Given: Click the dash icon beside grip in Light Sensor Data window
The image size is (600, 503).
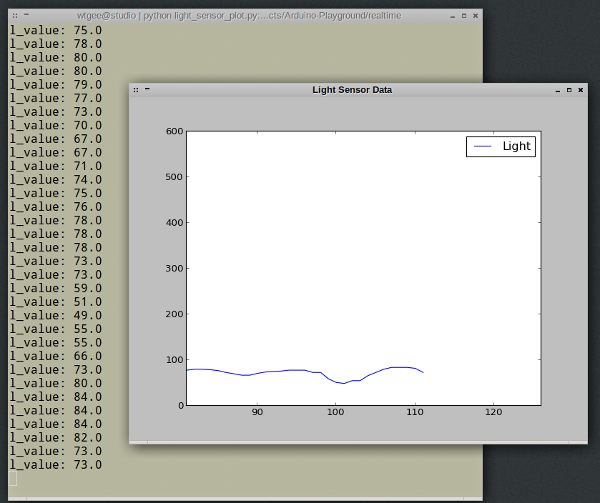Looking at the screenshot, I should click(147, 89).
